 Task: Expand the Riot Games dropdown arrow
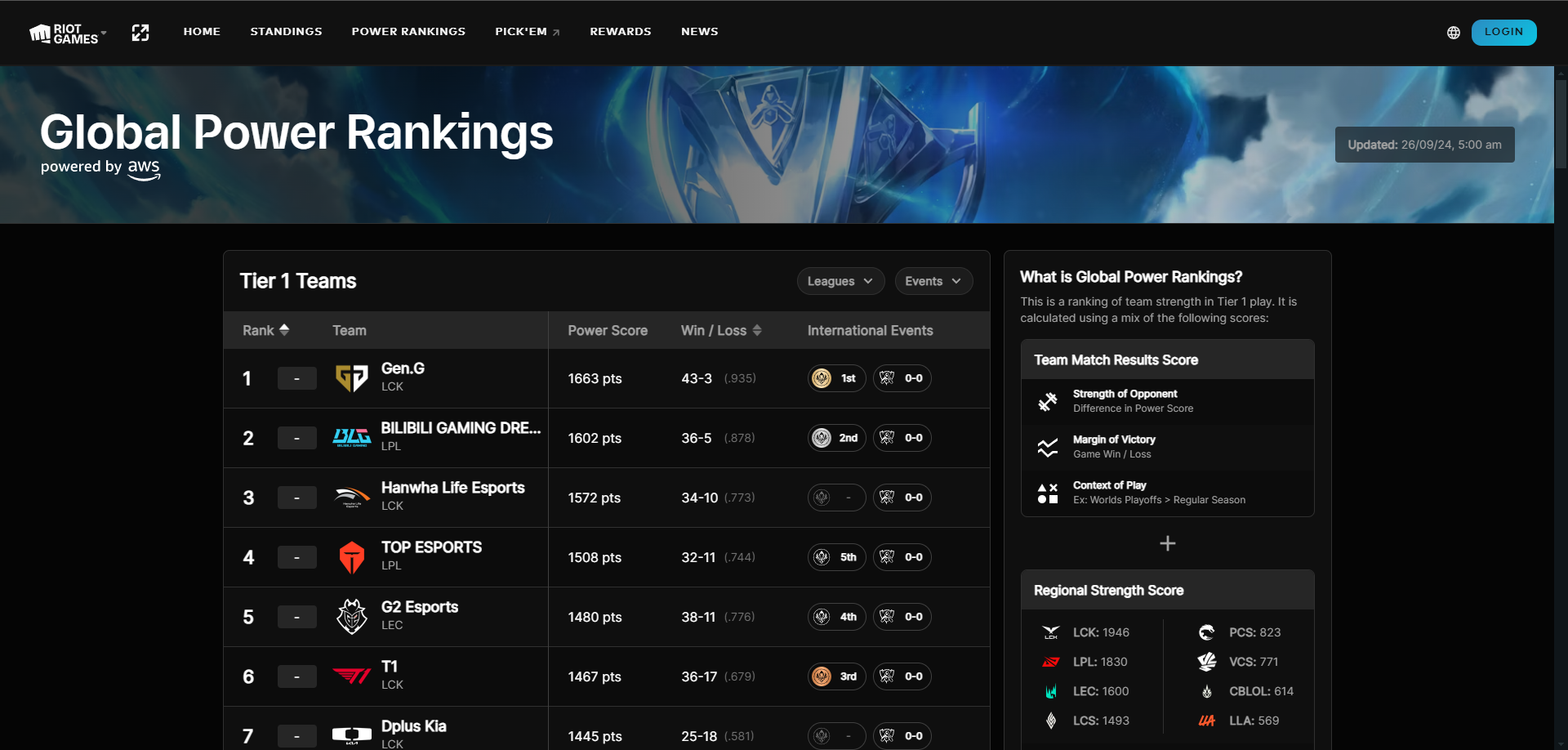point(104,33)
